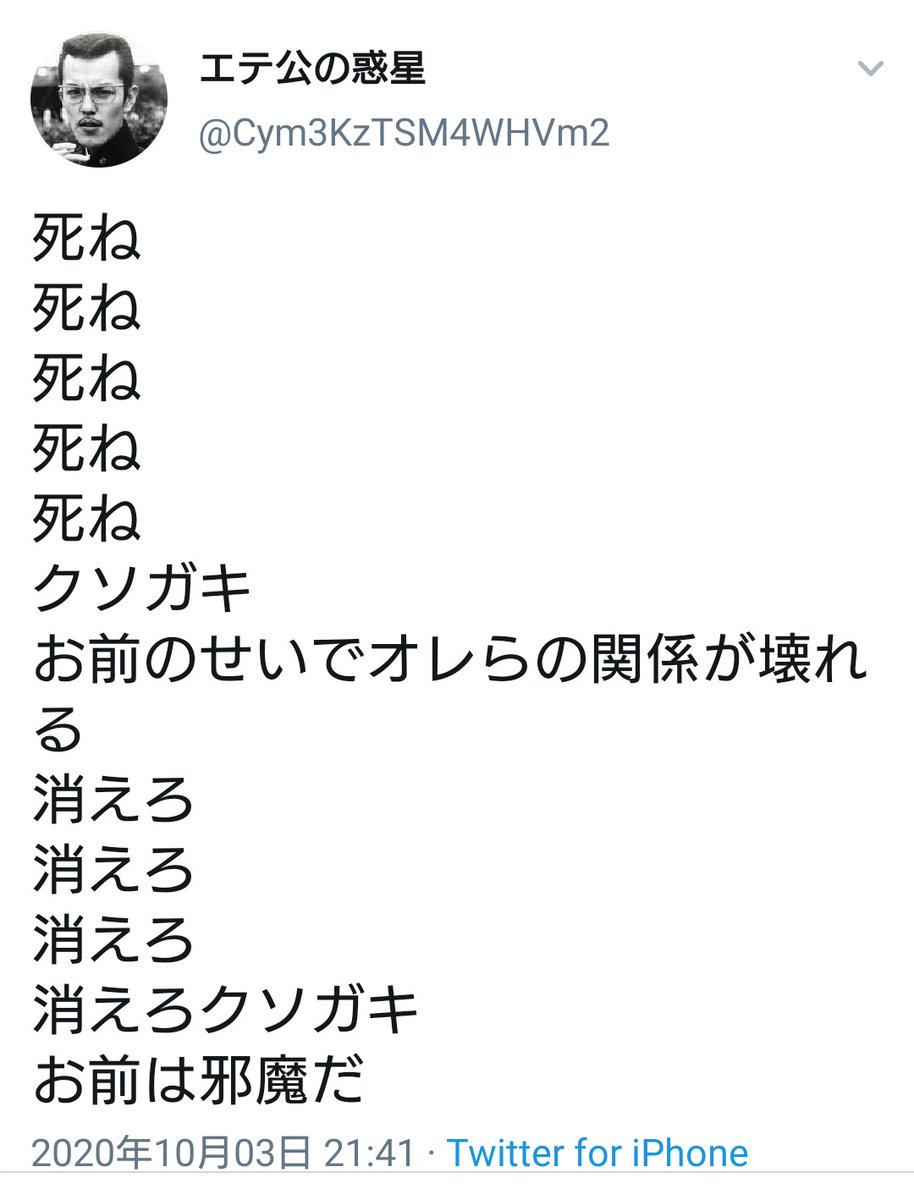Click the third standalone 消えろ line

click(113, 942)
